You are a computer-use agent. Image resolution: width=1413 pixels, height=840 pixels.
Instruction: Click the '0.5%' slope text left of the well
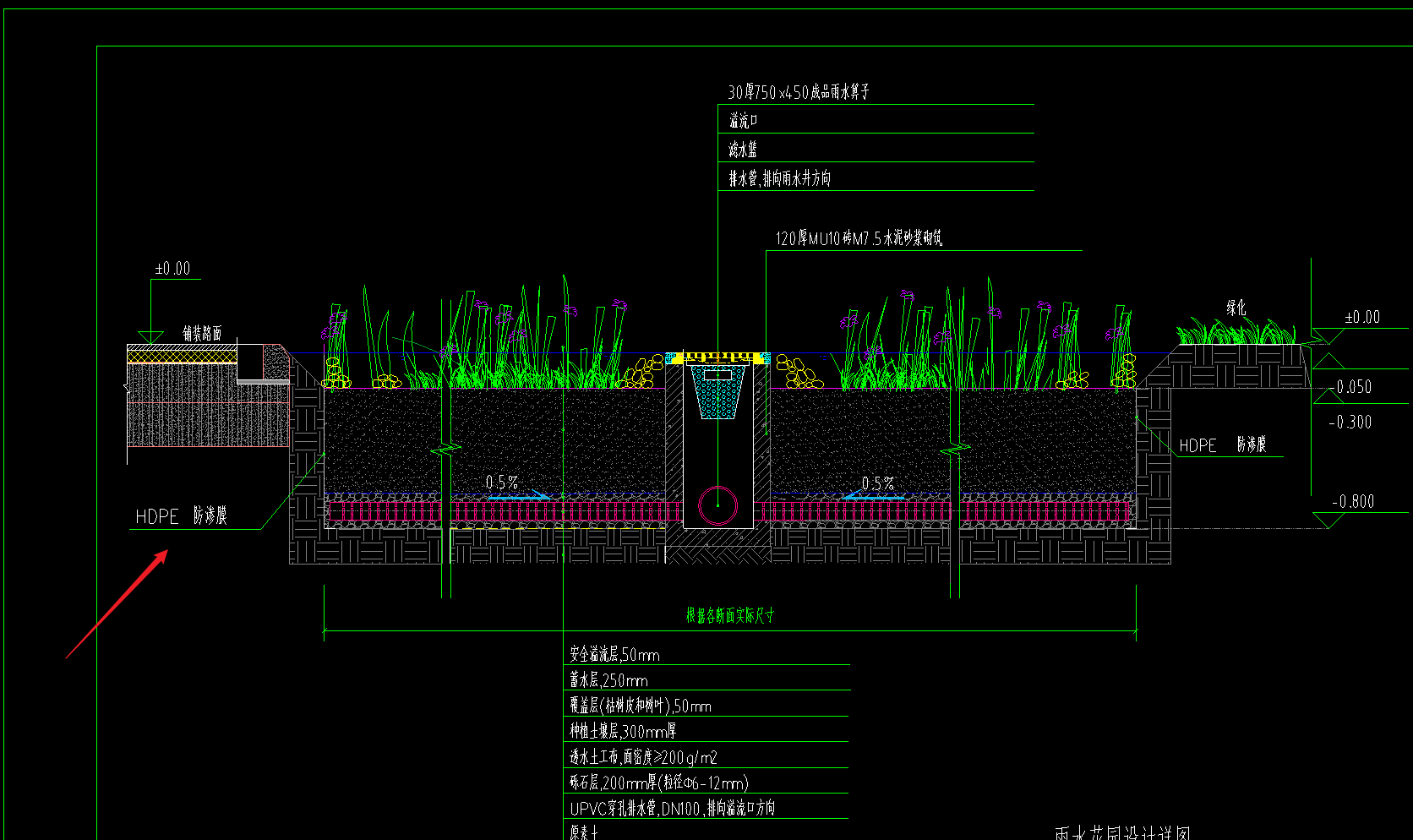(502, 483)
